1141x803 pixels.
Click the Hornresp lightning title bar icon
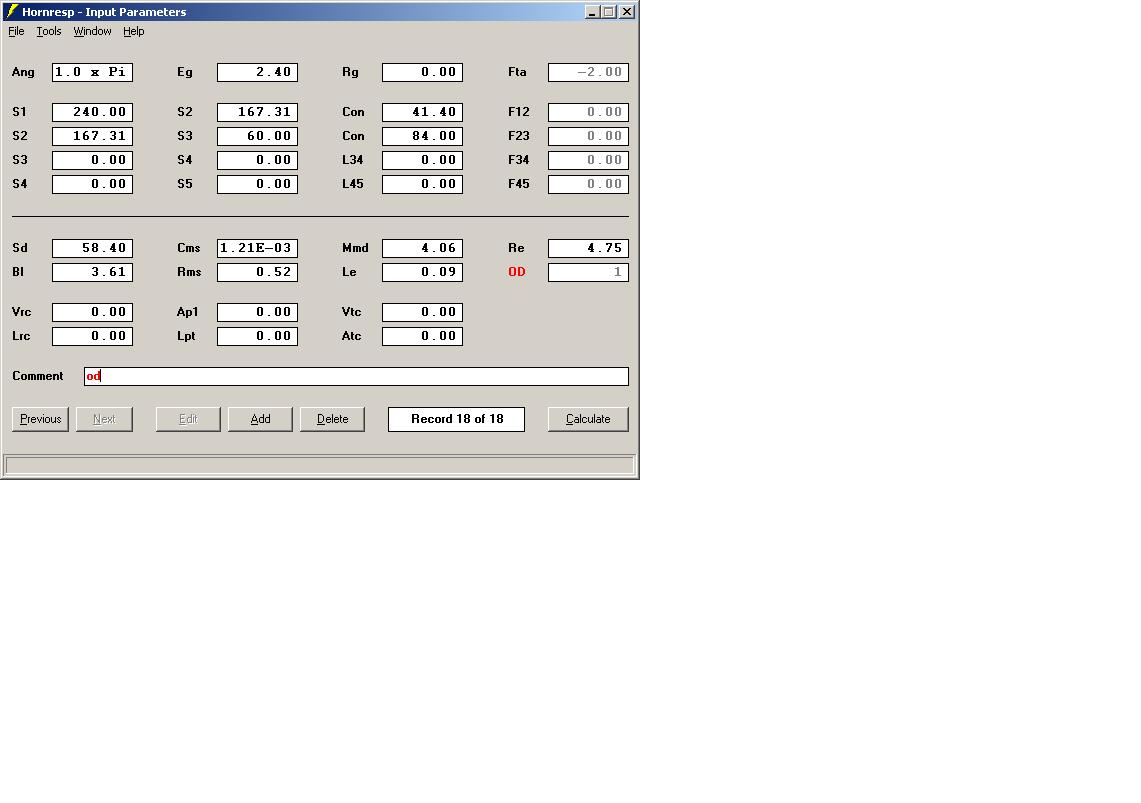(12, 12)
